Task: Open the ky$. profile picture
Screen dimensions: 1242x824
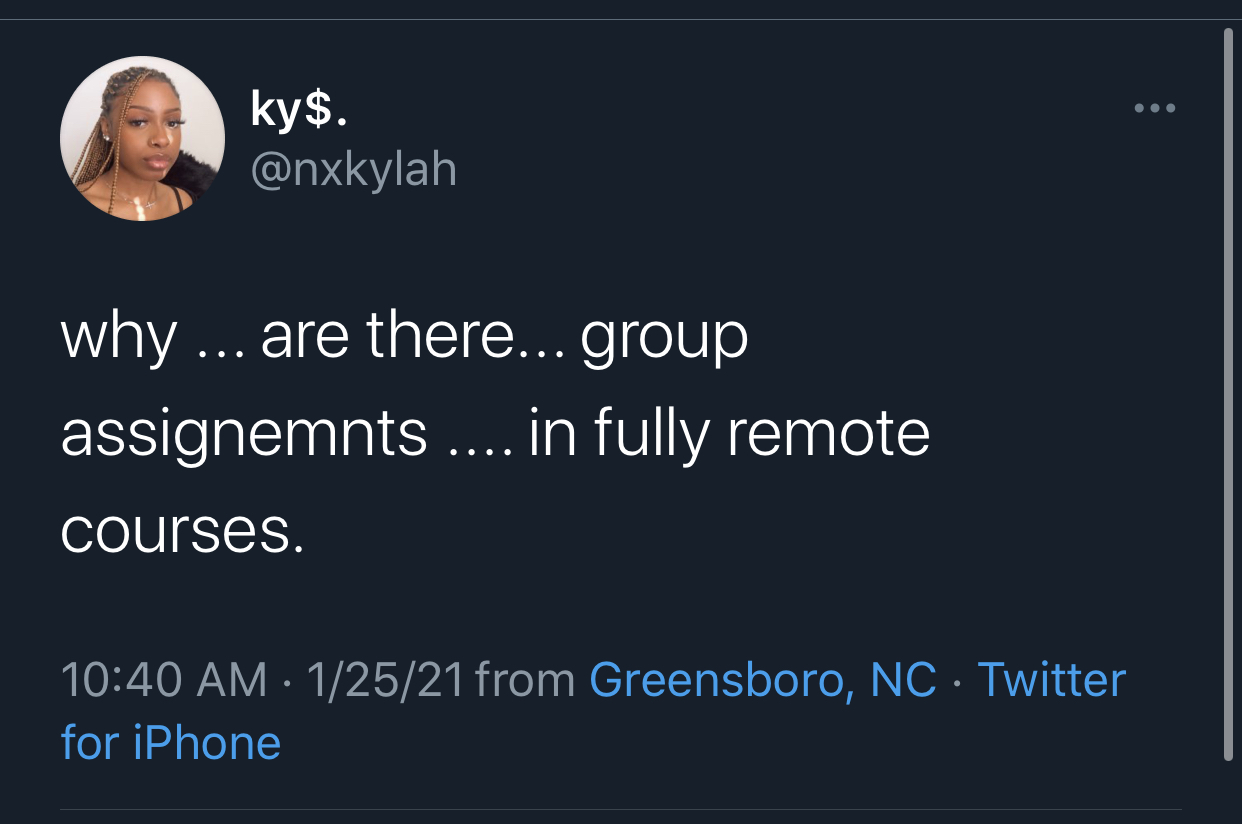Action: [x=142, y=139]
